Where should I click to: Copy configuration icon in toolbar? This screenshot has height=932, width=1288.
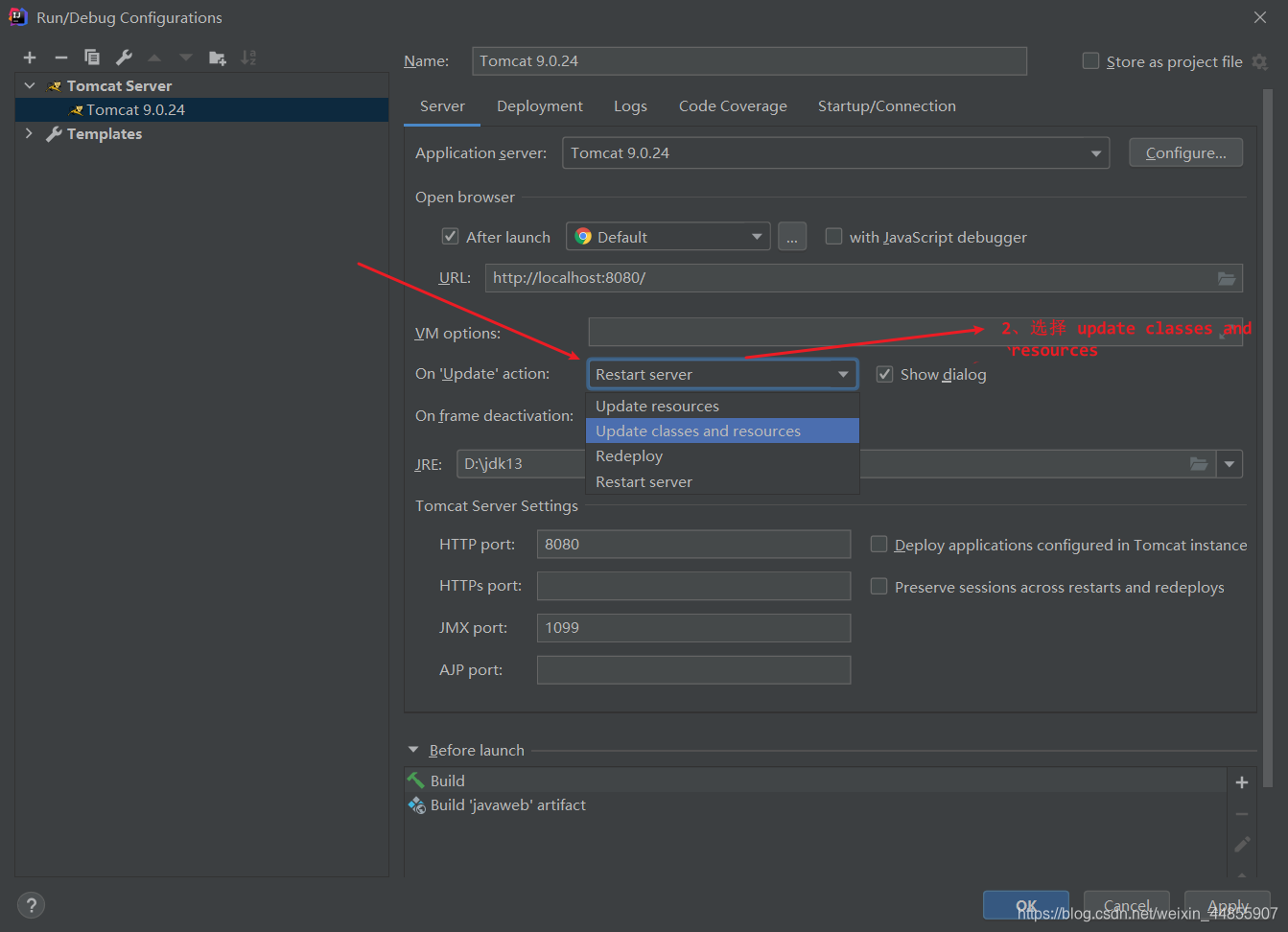pyautogui.click(x=92, y=58)
